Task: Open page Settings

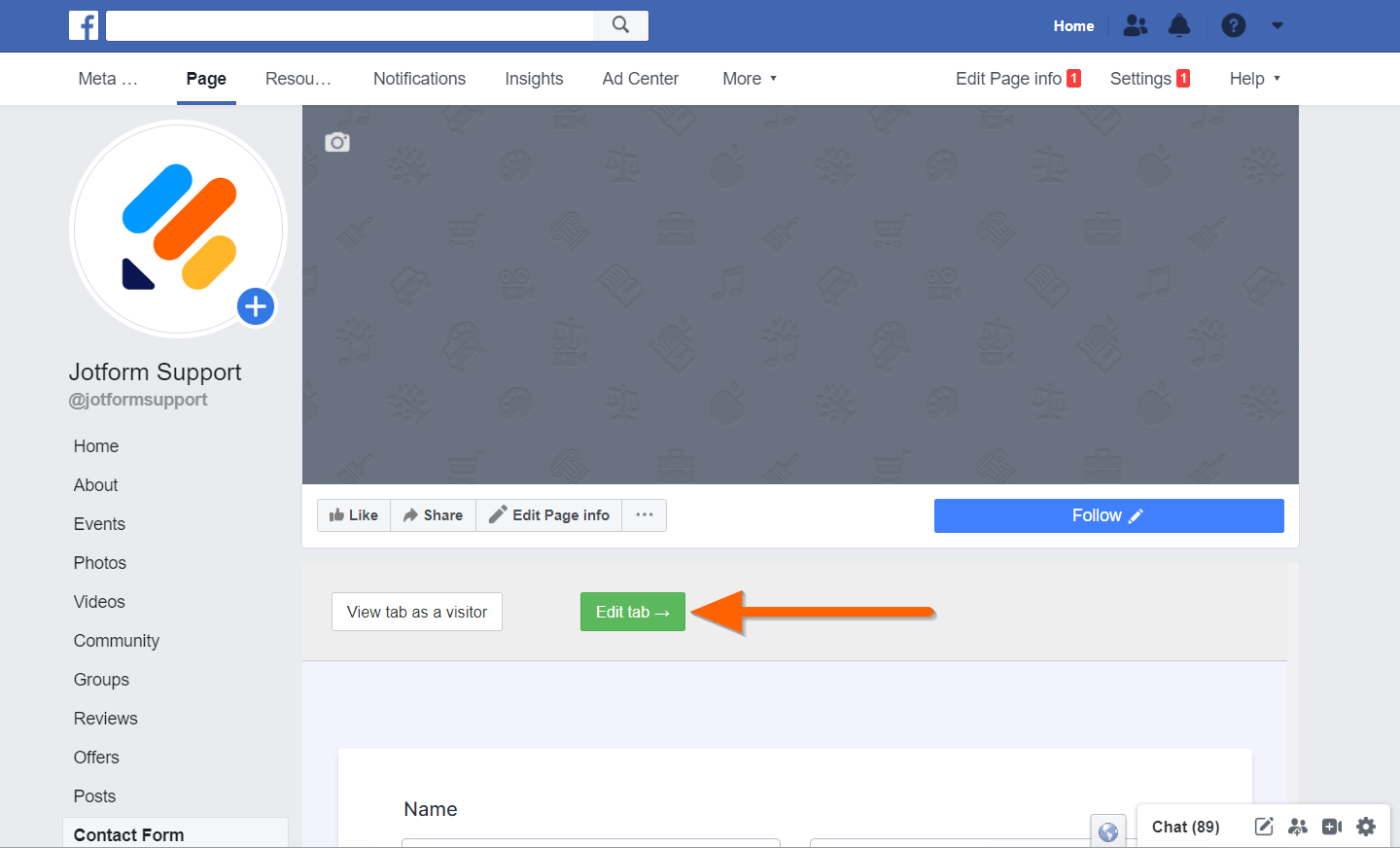Action: click(x=1150, y=79)
